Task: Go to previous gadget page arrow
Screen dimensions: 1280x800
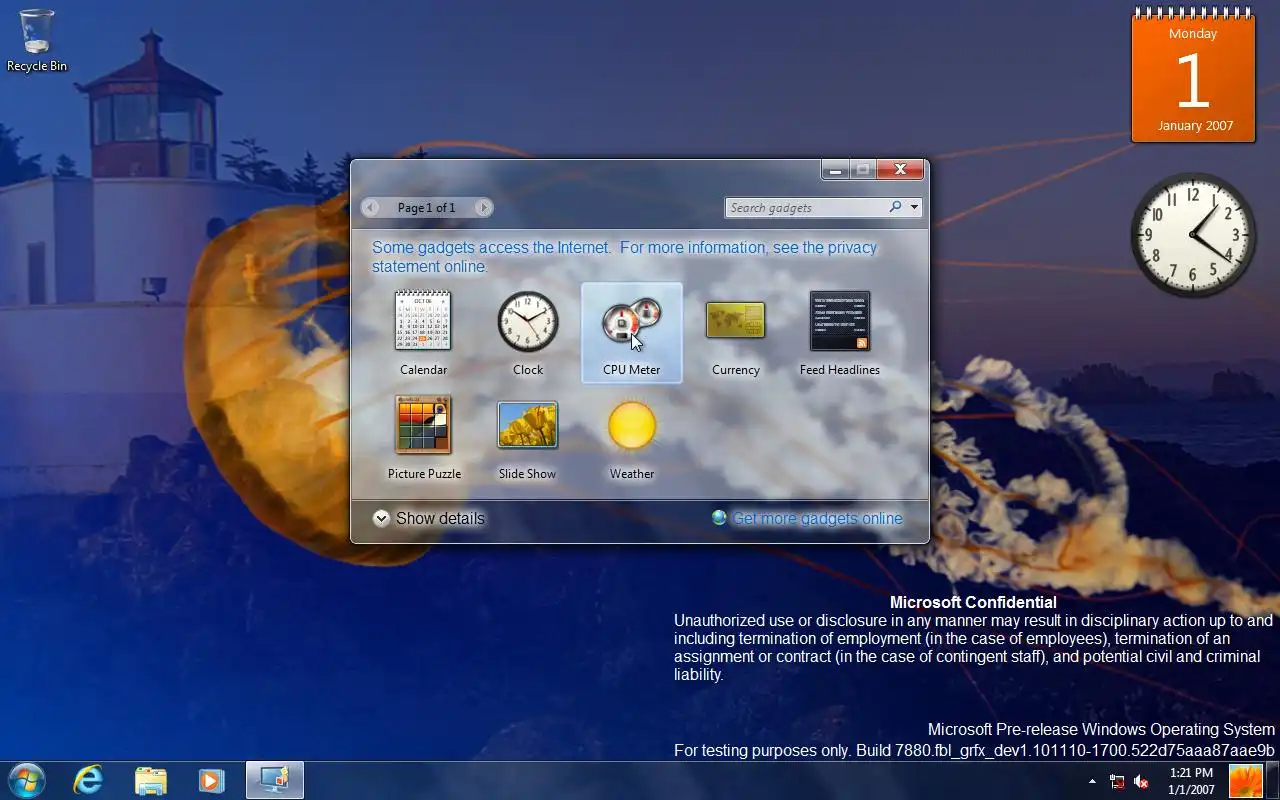Action: [371, 208]
